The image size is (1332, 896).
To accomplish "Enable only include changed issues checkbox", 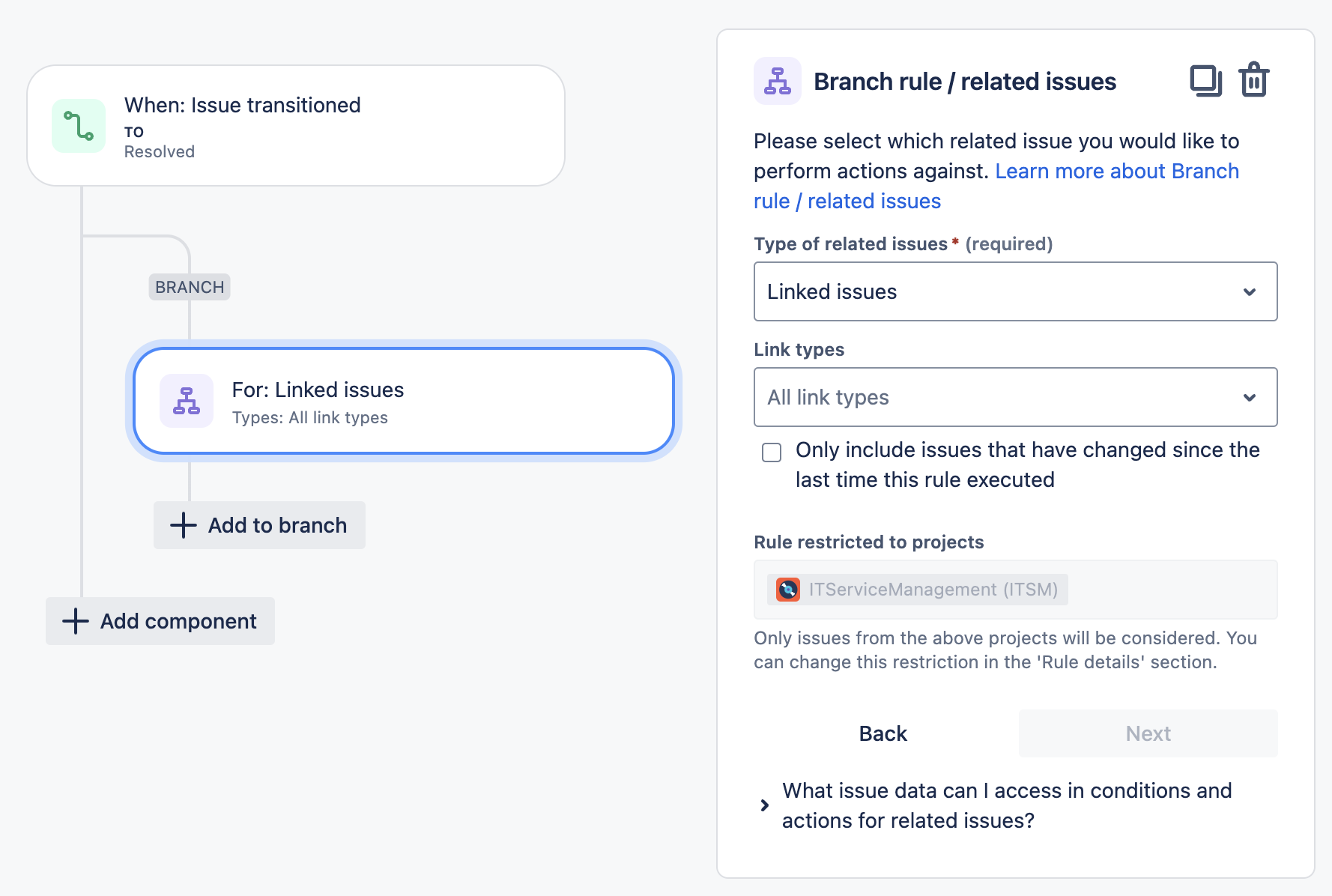I will [772, 452].
